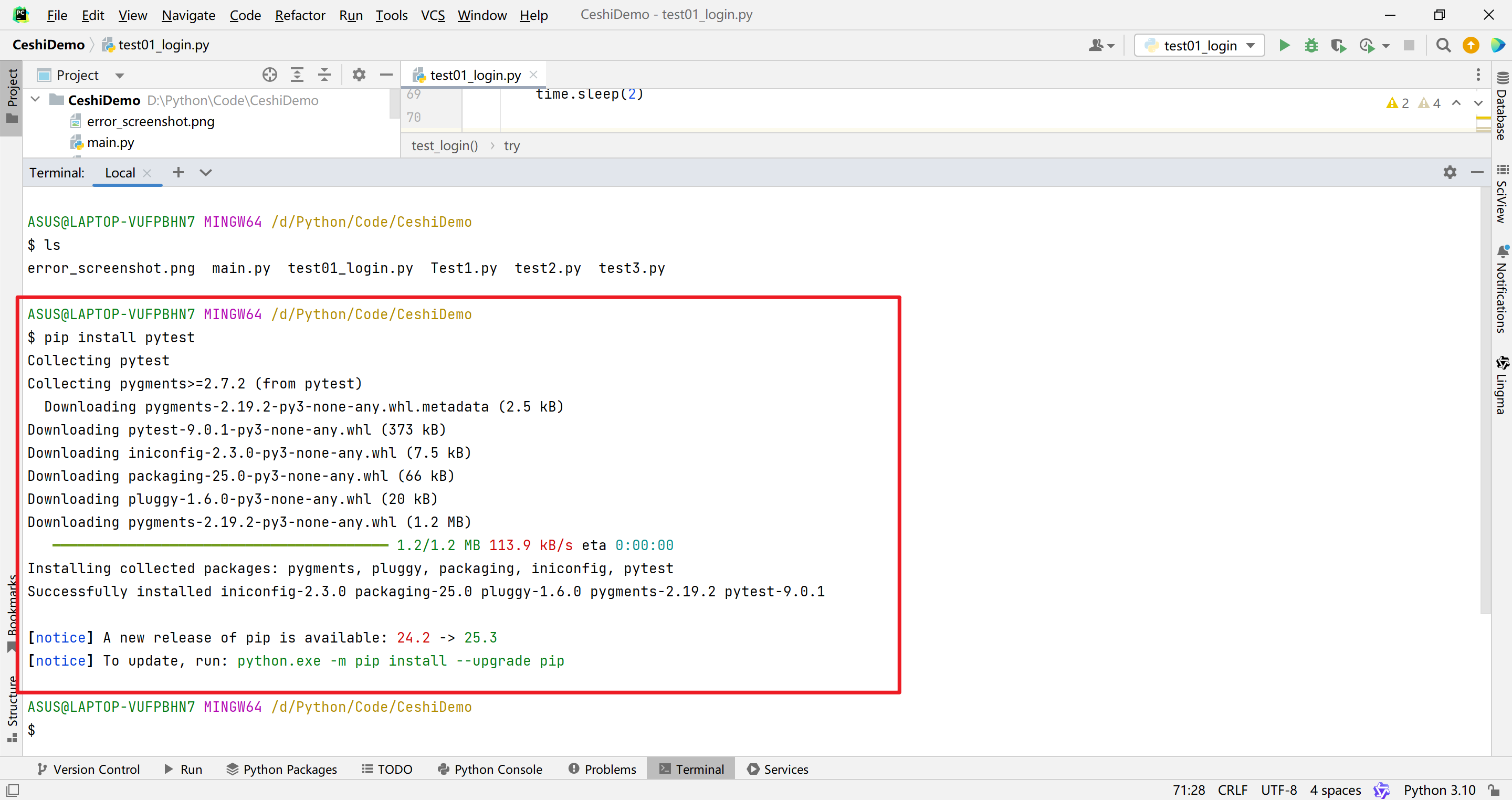
Task: Toggle tool window bars icon bottom-left
Action: click(x=12, y=790)
